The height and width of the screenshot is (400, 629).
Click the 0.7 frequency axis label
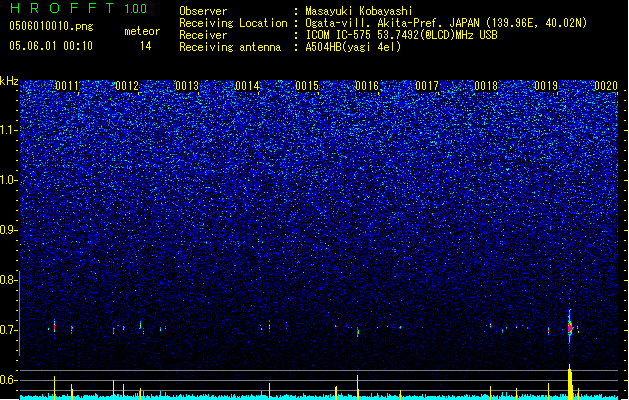click(9, 330)
